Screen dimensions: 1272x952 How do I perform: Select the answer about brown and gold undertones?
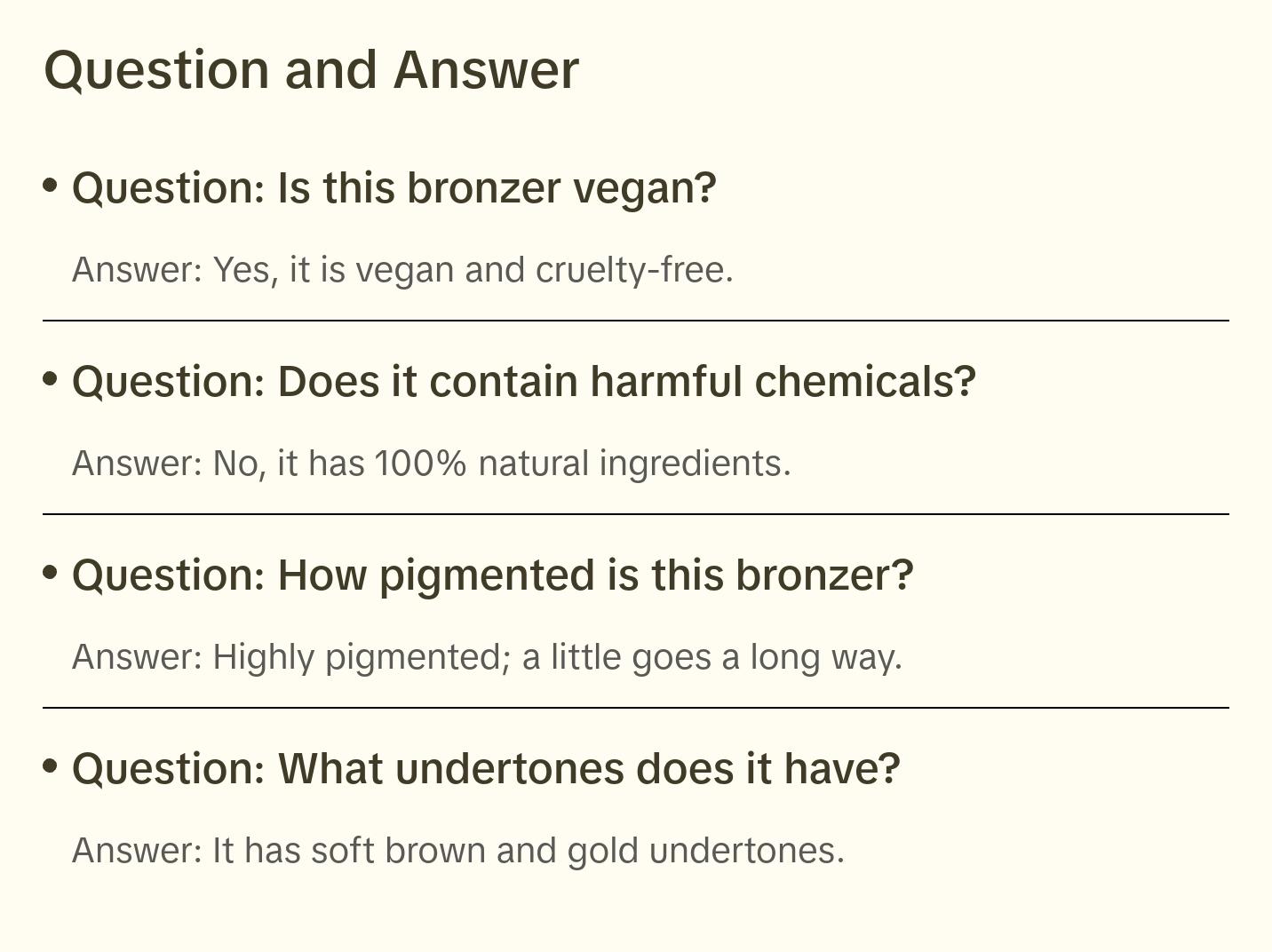(457, 851)
